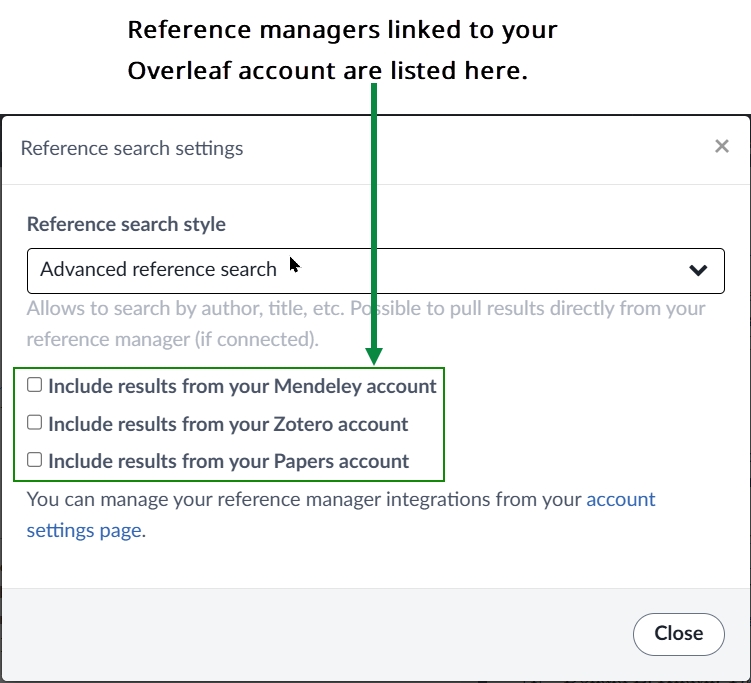Click the "Include results from your Papers account" label
Screen dimensions: 751x683
(228, 461)
